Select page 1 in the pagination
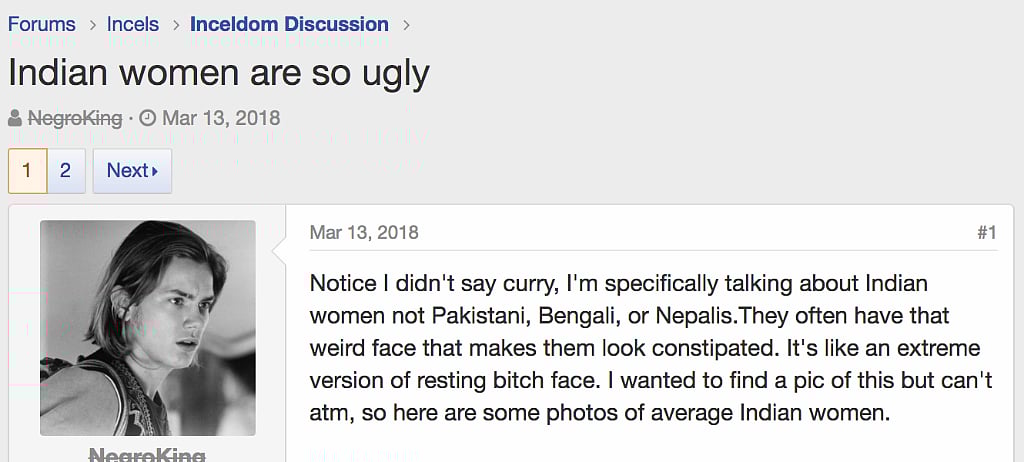 [x=27, y=171]
